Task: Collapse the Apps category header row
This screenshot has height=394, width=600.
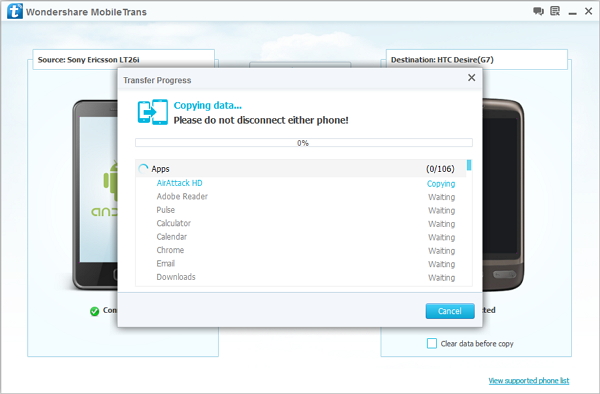Action: coord(300,169)
